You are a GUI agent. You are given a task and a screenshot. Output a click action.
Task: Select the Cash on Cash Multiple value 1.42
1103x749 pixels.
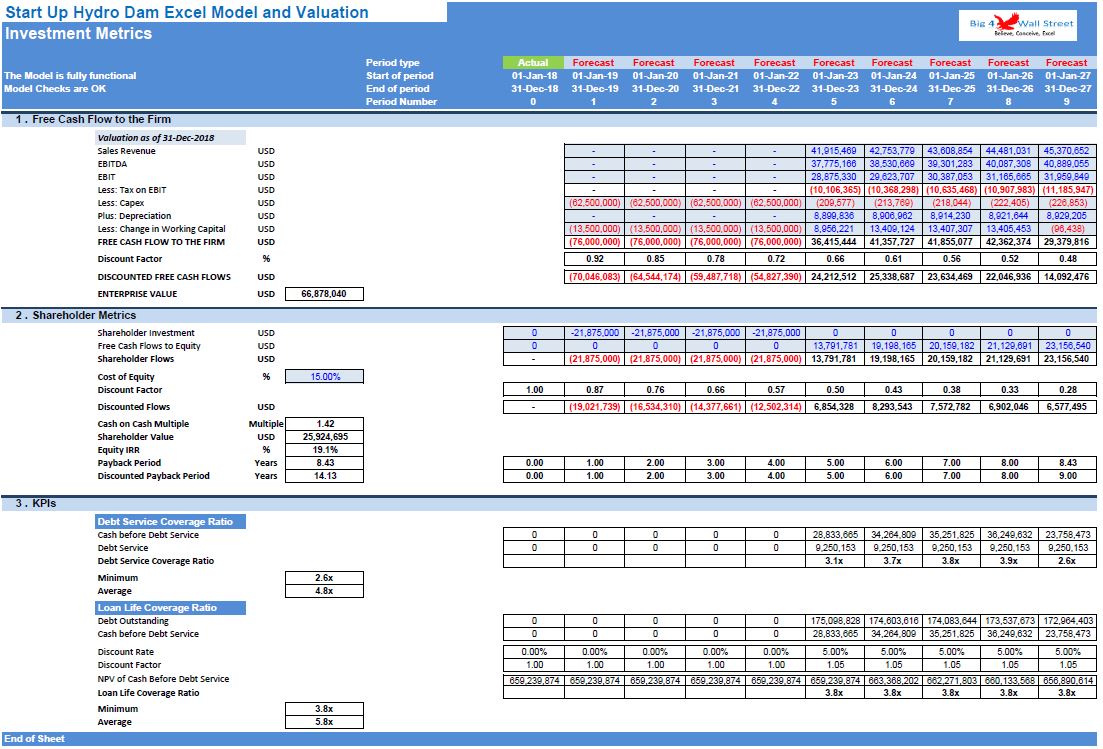(x=324, y=424)
